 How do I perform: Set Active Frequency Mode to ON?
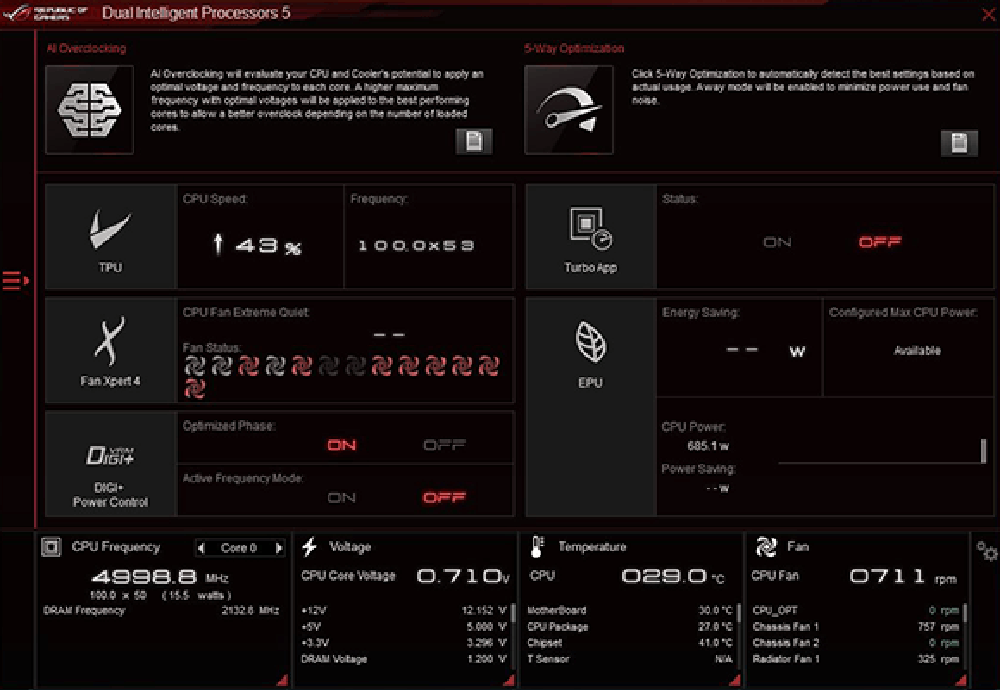coord(341,497)
